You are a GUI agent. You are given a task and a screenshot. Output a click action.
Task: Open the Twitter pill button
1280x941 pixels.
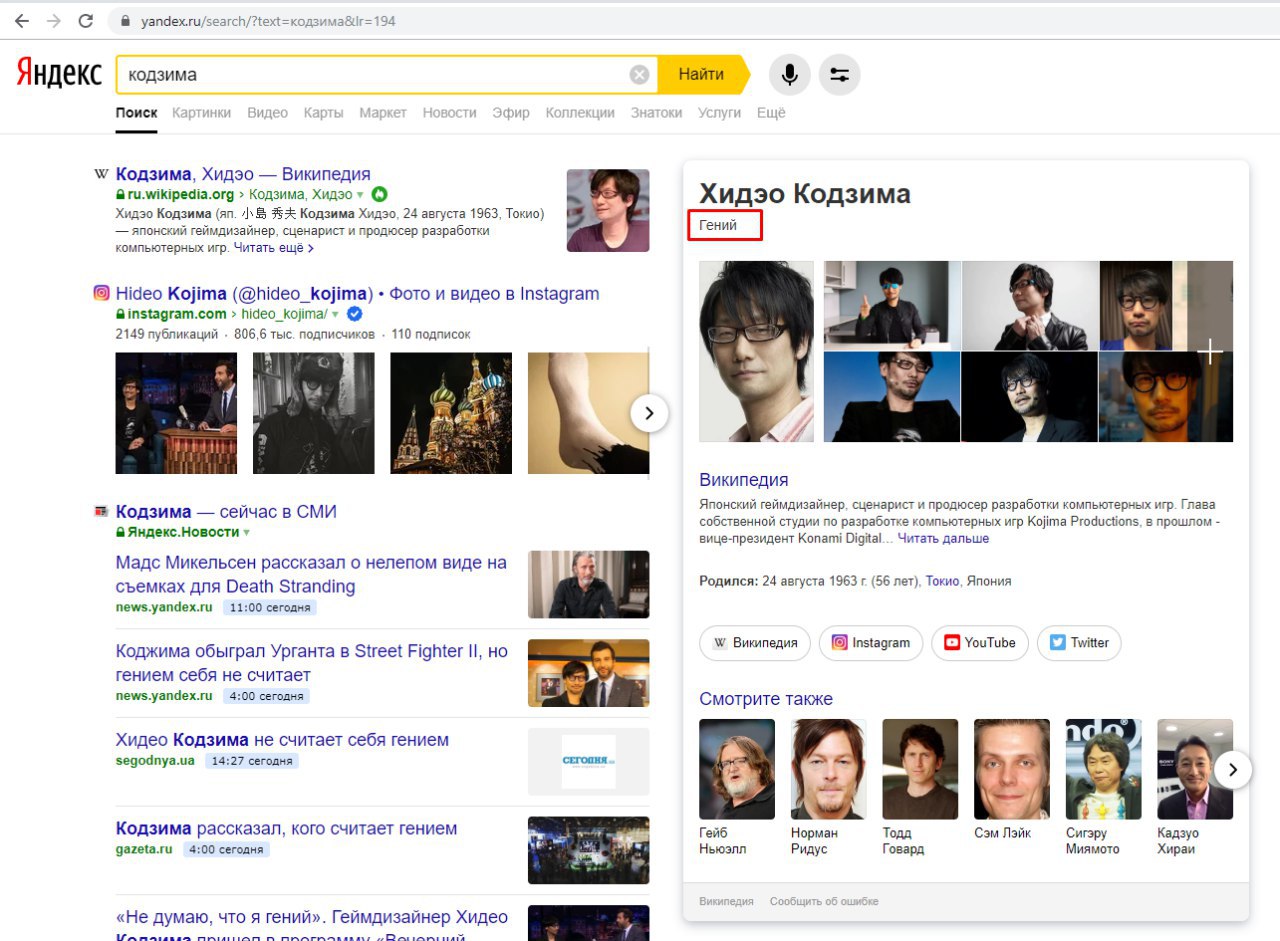pos(1079,643)
